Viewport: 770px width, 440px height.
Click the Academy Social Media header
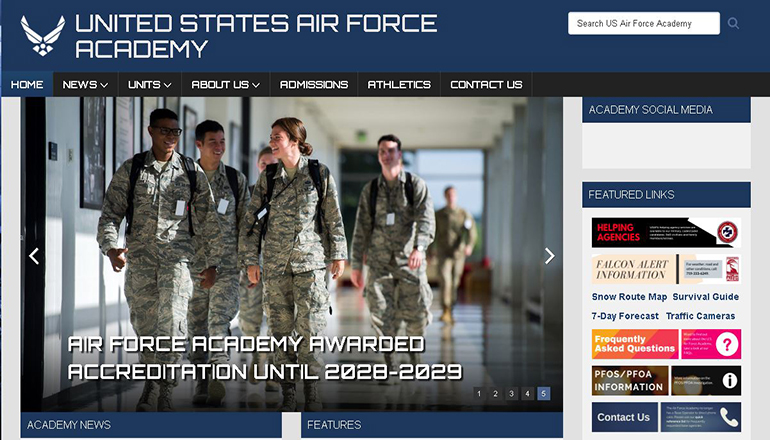pos(666,110)
